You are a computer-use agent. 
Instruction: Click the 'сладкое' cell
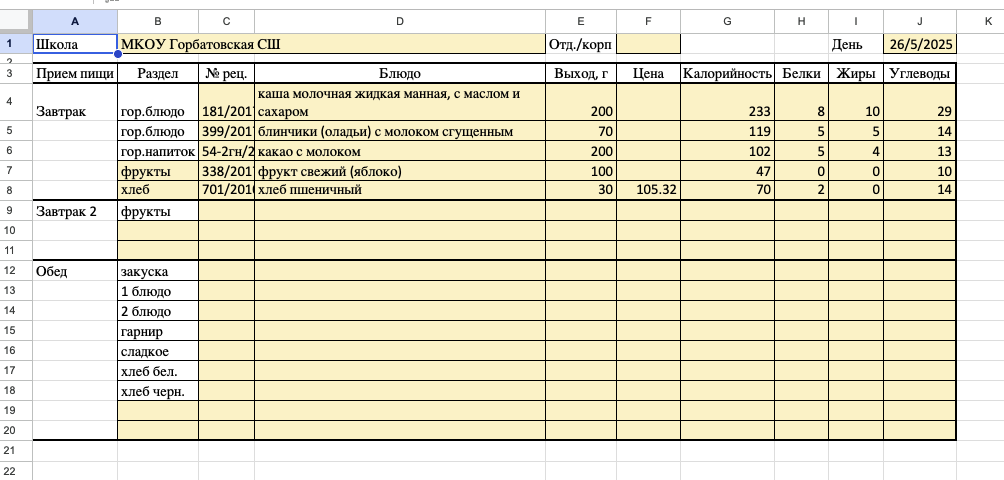(x=158, y=351)
